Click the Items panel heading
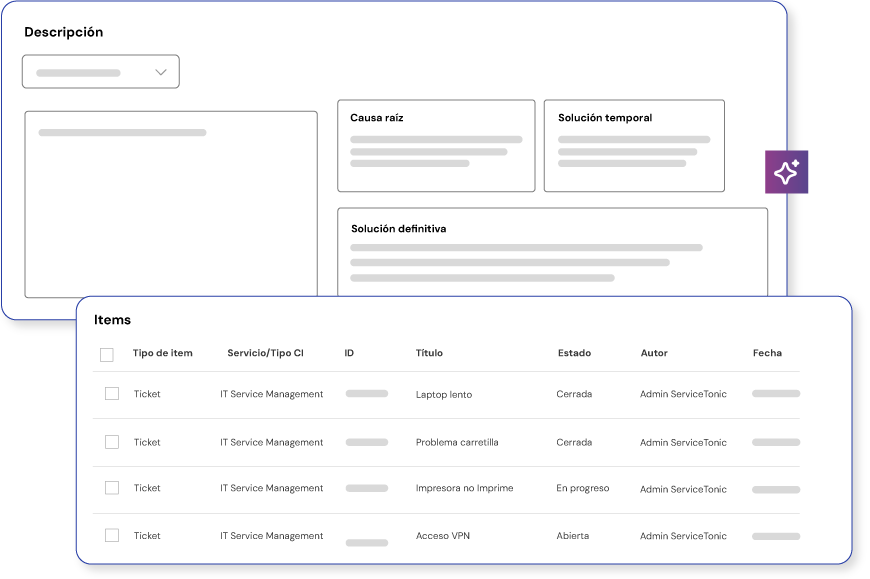 point(112,320)
